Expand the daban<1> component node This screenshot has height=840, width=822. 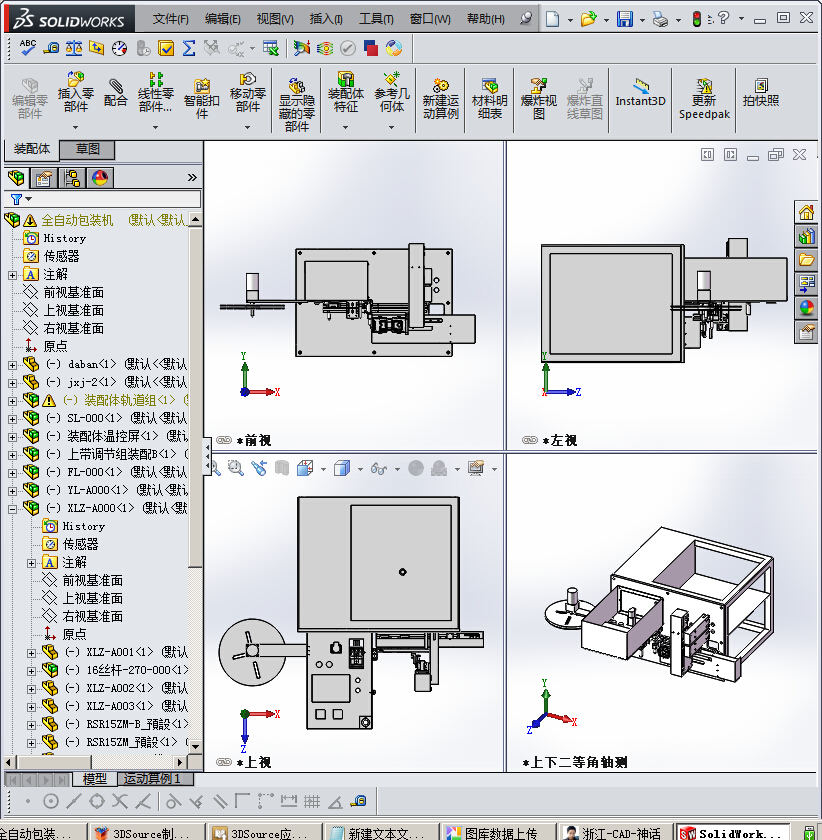point(12,365)
